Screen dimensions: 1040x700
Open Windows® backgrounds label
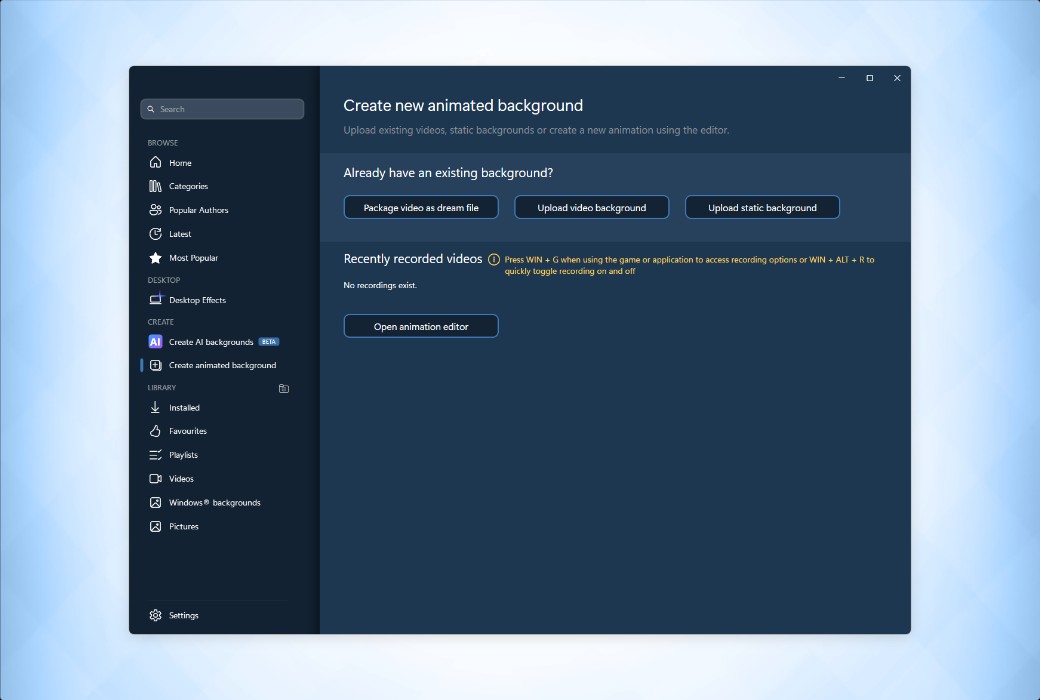(x=214, y=503)
